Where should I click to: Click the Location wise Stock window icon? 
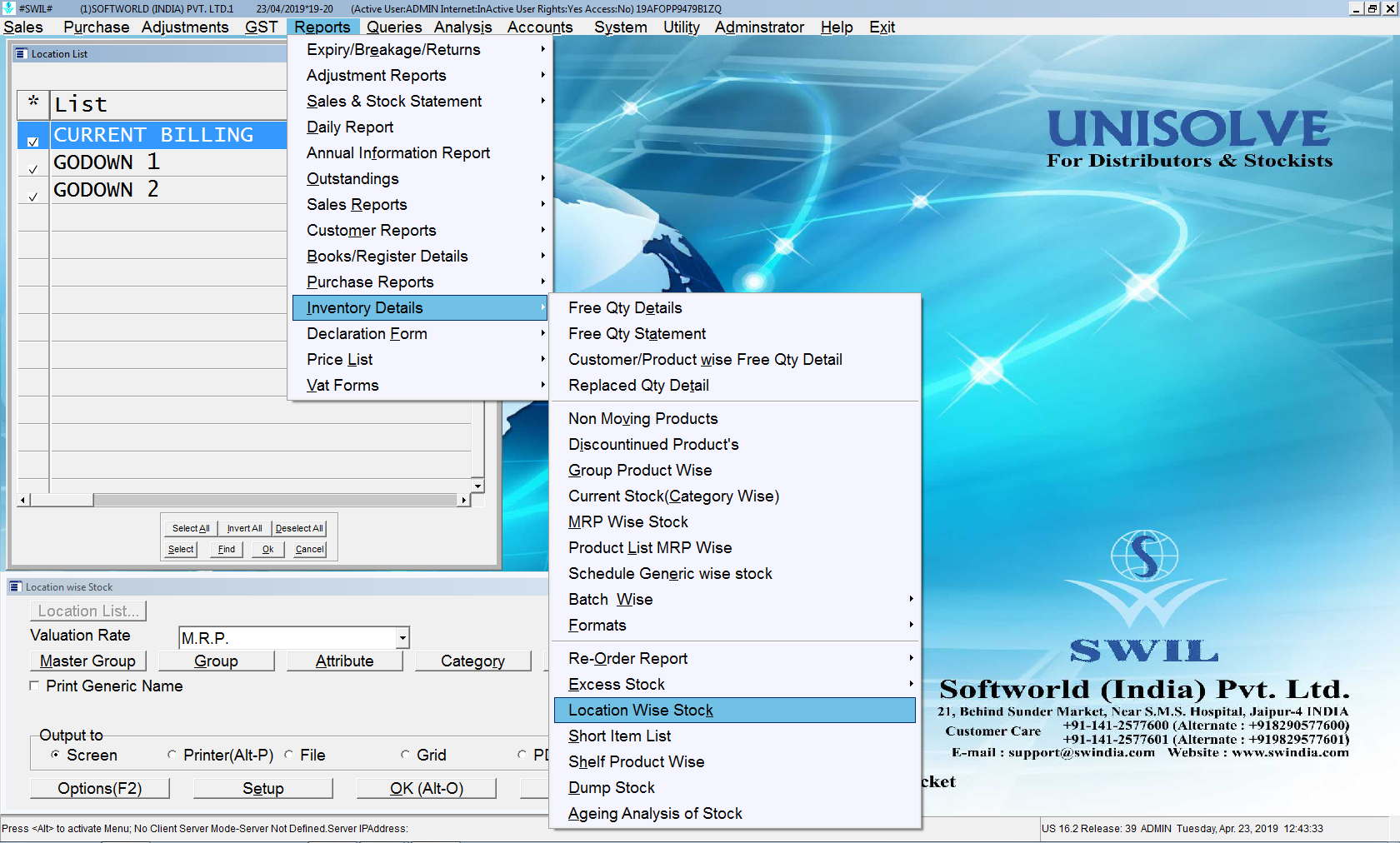point(15,586)
